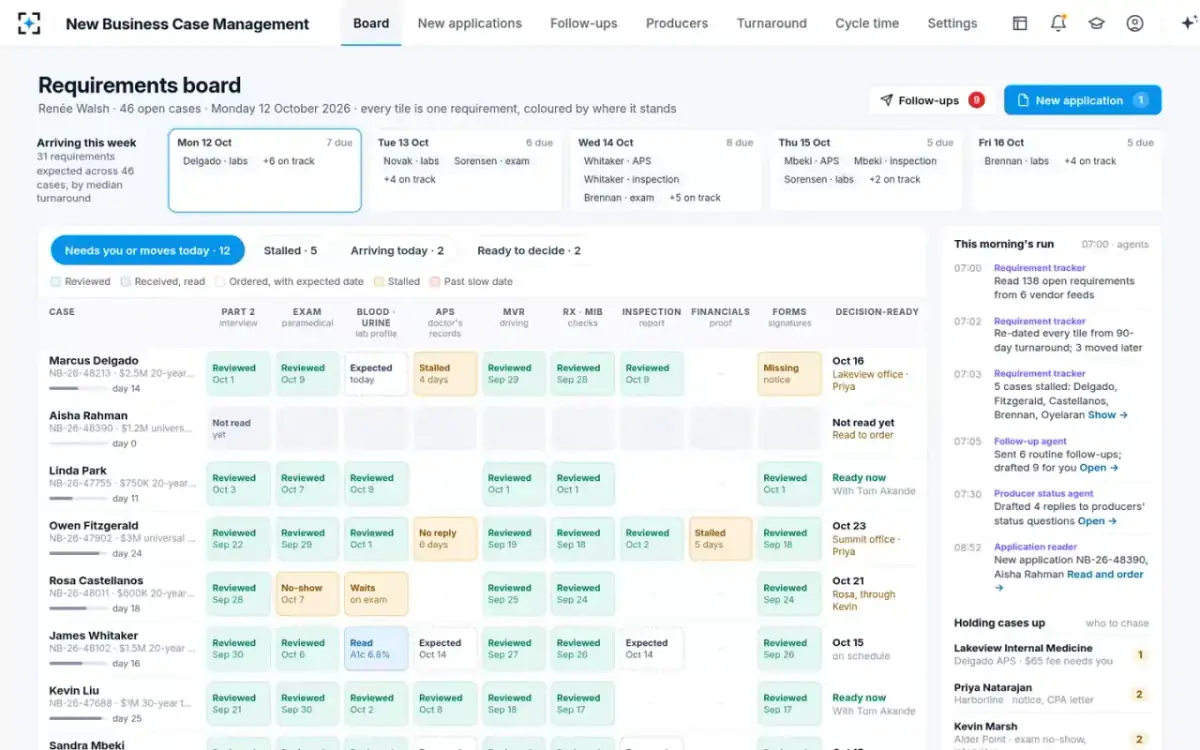1200x750 pixels.
Task: Switch to the Board tab
Action: (371, 23)
